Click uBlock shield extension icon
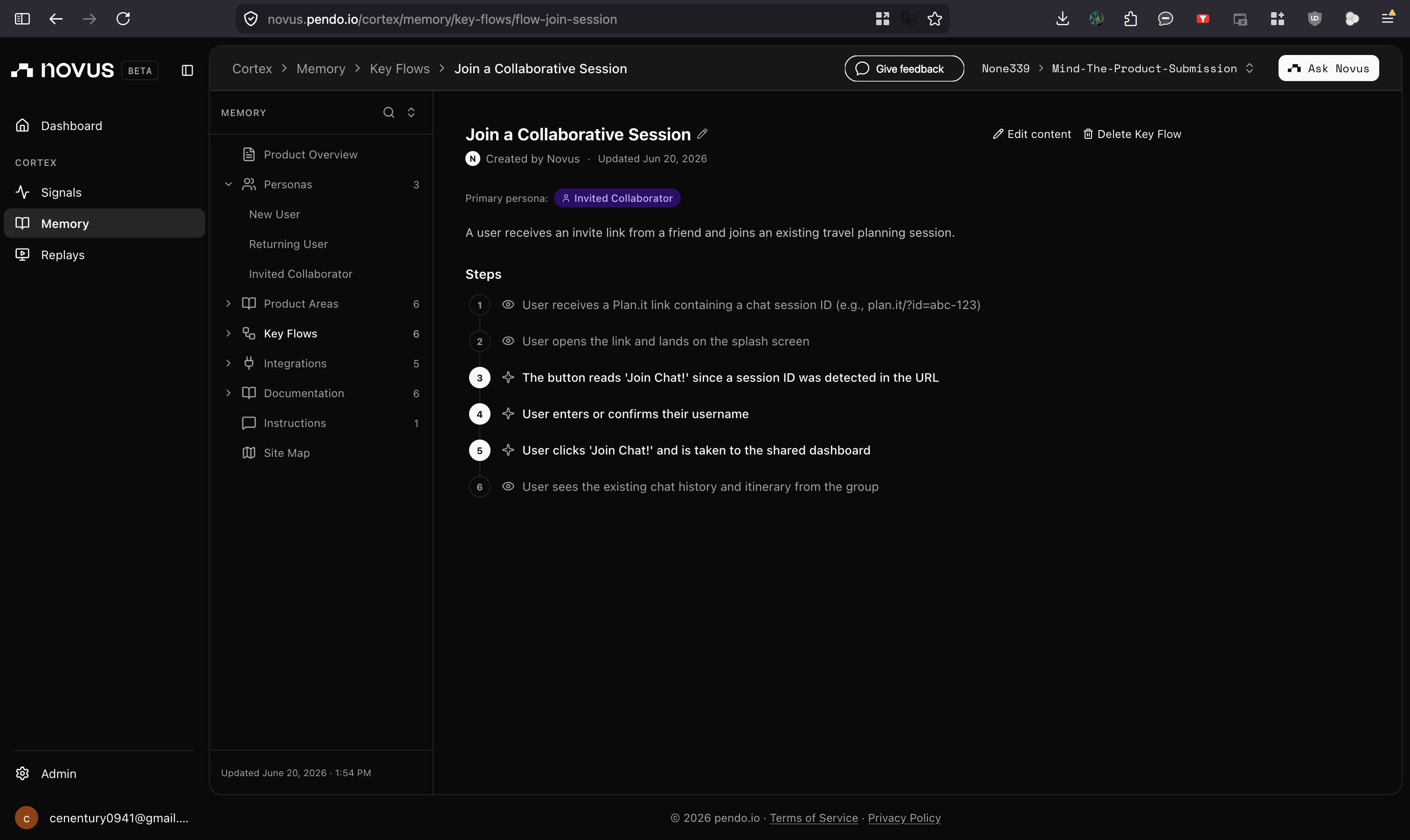The width and height of the screenshot is (1410, 840). pyautogui.click(x=1314, y=19)
